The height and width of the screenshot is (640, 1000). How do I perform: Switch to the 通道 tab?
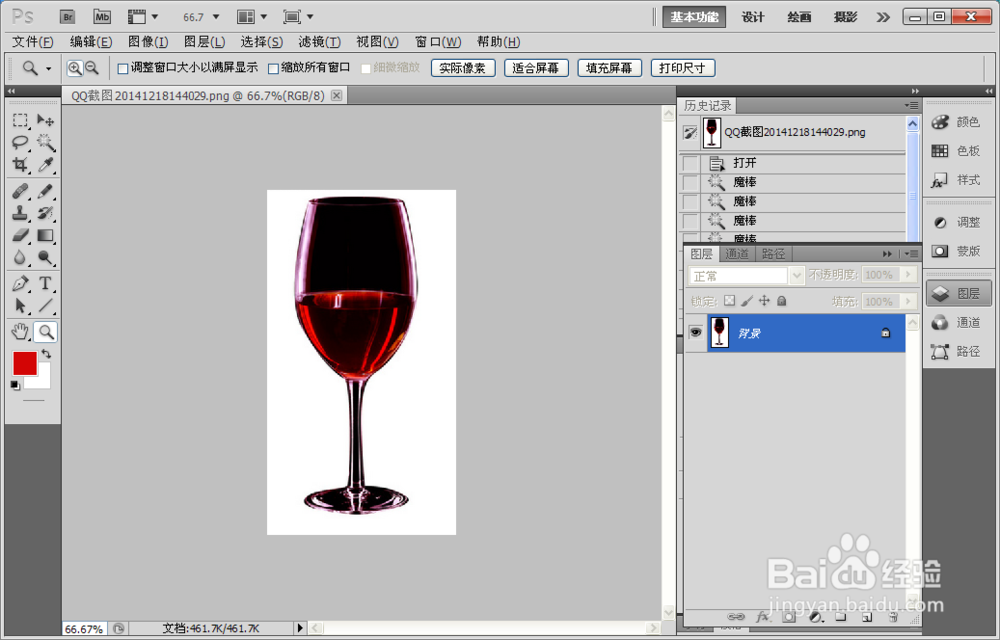tap(736, 253)
